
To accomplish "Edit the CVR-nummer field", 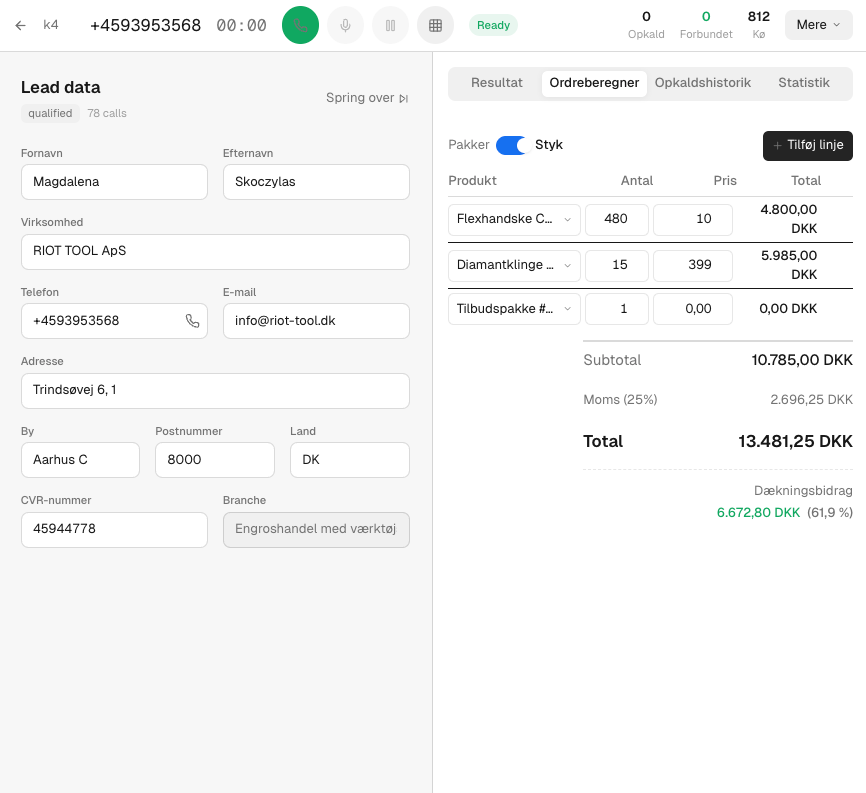I will point(114,530).
